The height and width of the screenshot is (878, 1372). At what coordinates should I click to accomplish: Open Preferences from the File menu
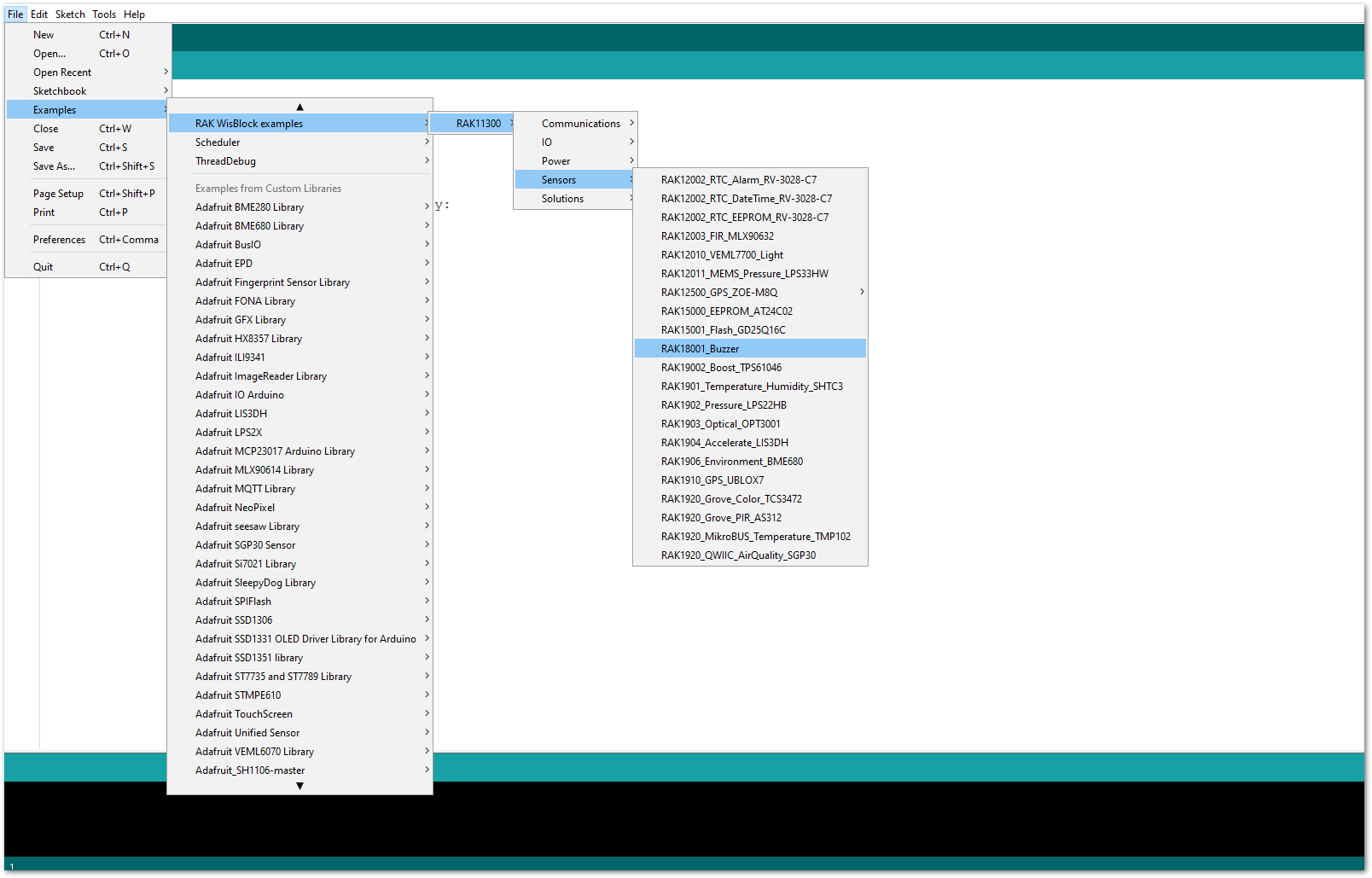[88, 240]
